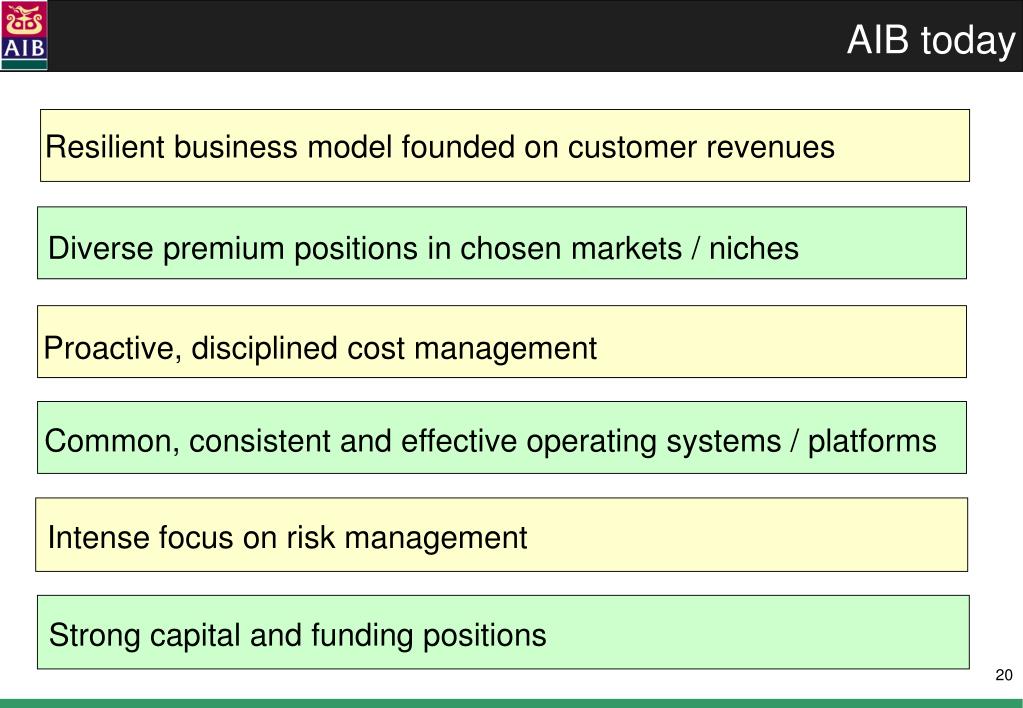The image size is (1023, 708).
Task: Click the word 'Diverse'
Action: (100, 249)
